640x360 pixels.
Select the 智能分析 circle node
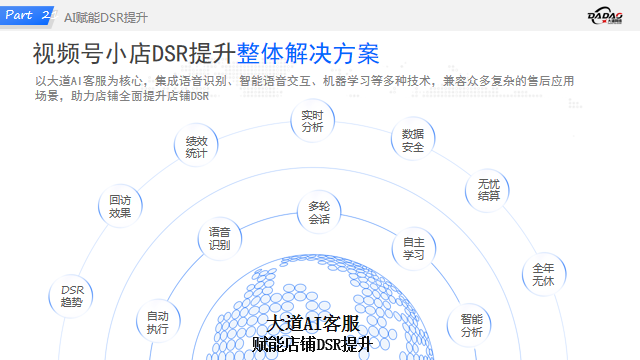point(469,325)
